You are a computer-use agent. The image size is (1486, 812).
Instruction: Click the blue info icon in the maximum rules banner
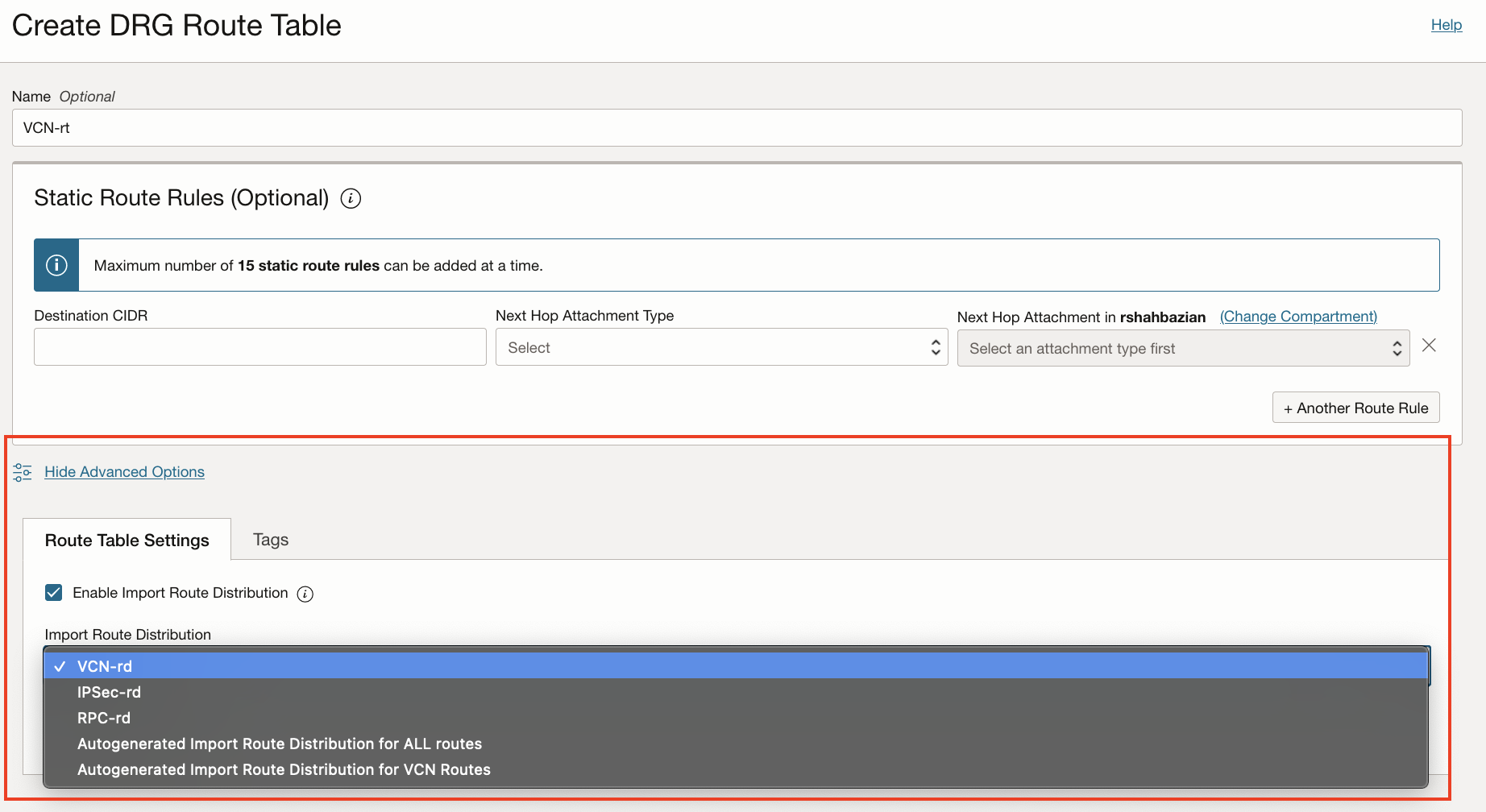tap(55, 264)
